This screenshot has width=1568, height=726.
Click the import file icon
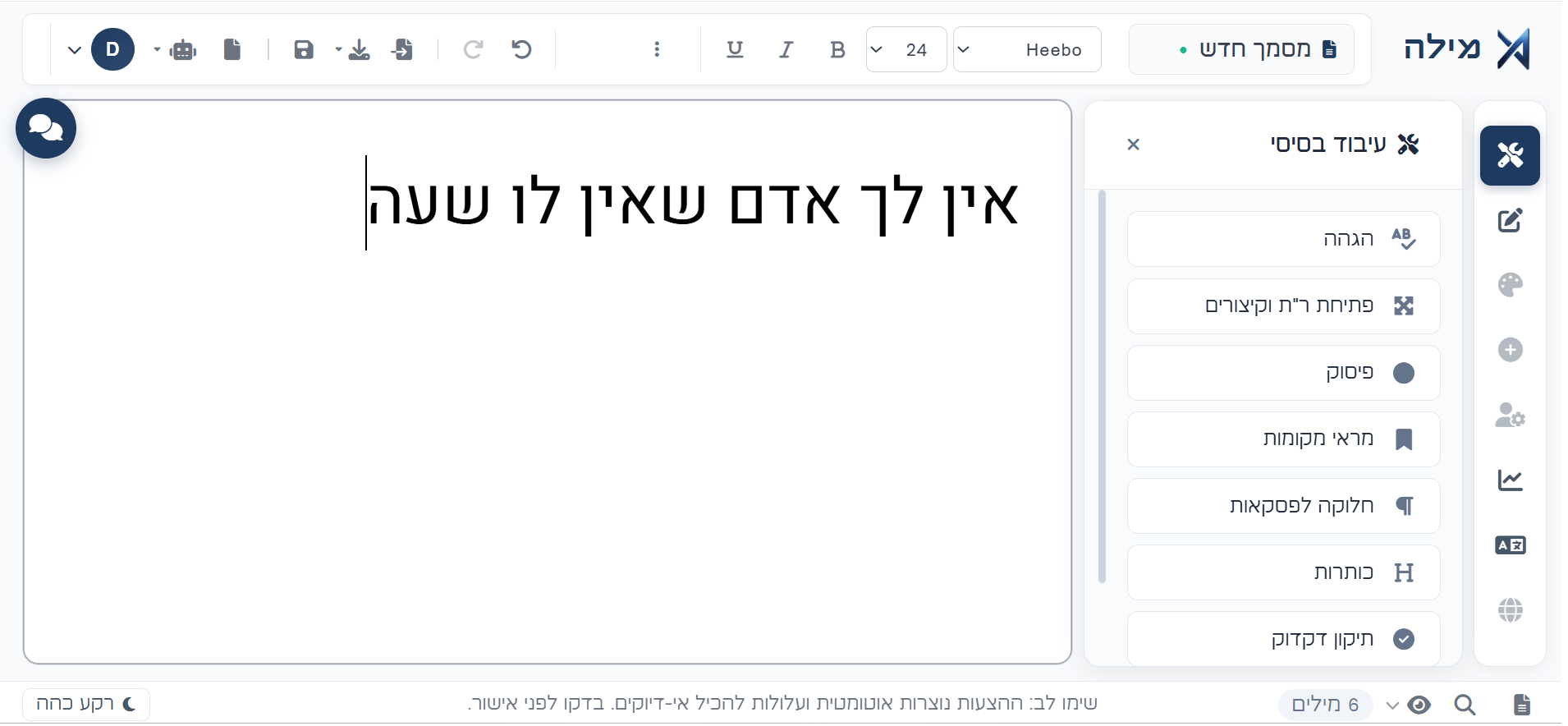coord(402,49)
